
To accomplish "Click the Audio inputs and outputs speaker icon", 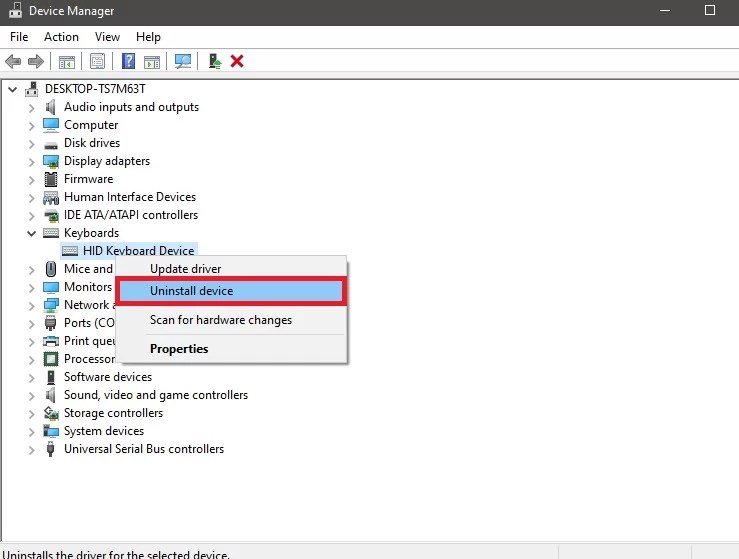I will coord(50,107).
